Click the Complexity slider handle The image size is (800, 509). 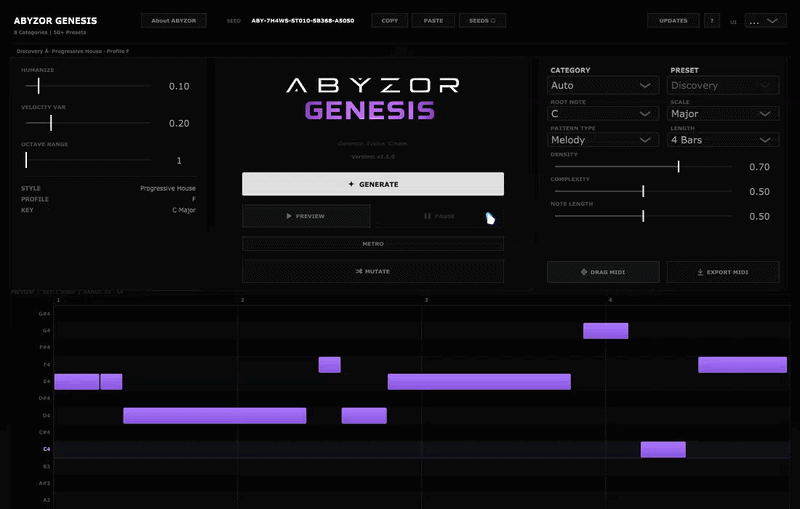[x=643, y=191]
